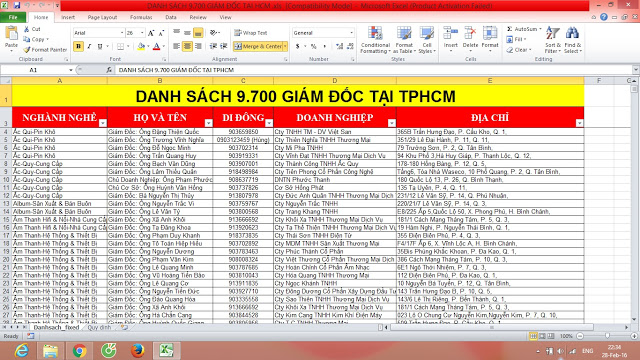Switch to the Review tab
Viewport: 640px width, 360px height.
(x=198, y=17)
